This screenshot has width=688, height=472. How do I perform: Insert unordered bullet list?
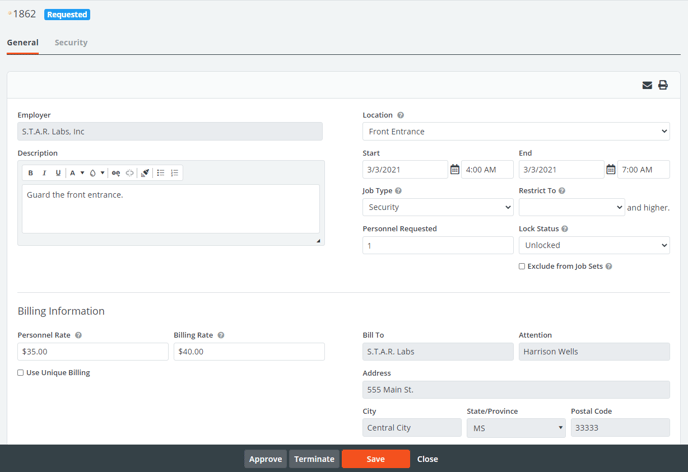160,173
